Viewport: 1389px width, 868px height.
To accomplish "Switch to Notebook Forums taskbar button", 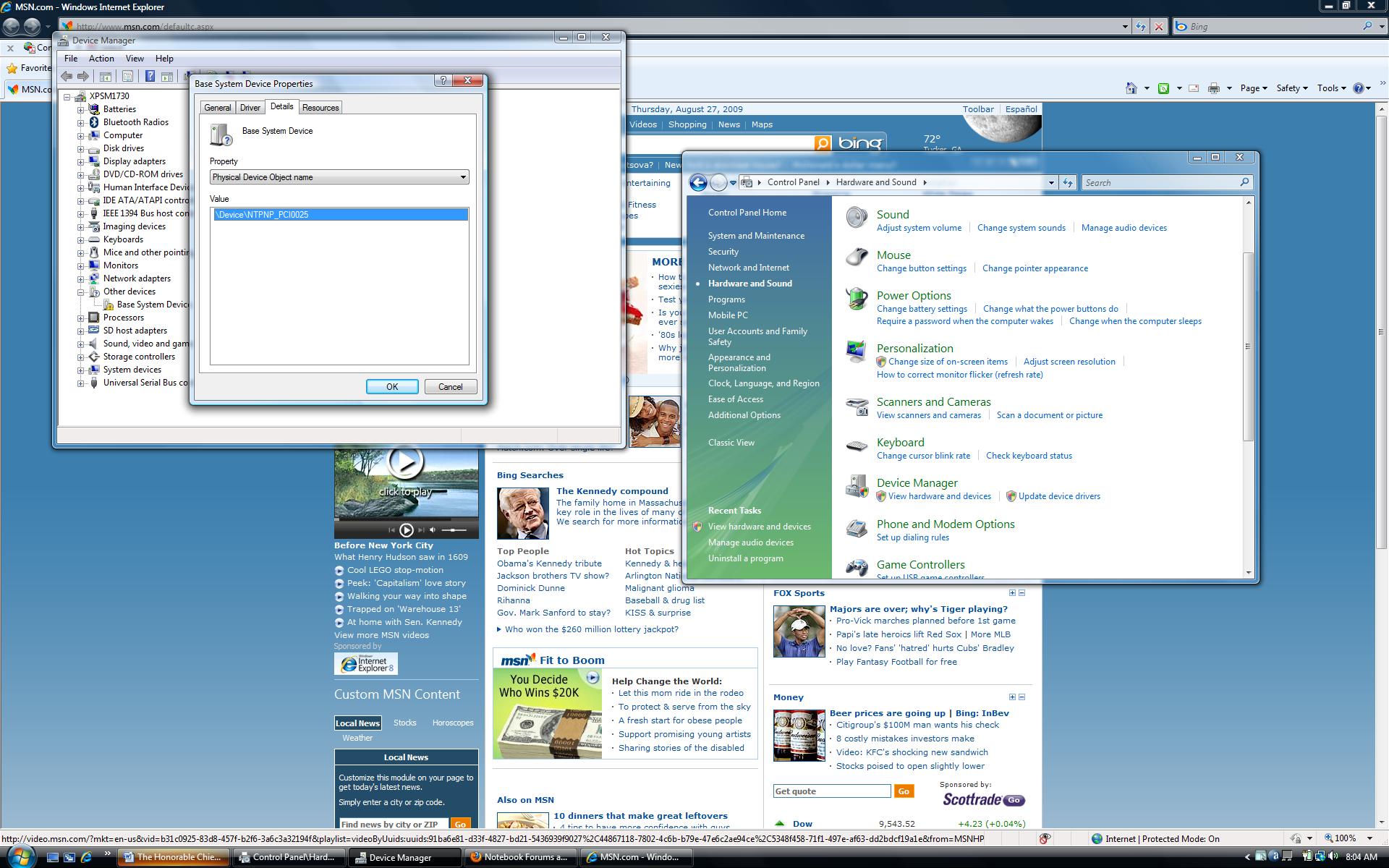I will 519,857.
